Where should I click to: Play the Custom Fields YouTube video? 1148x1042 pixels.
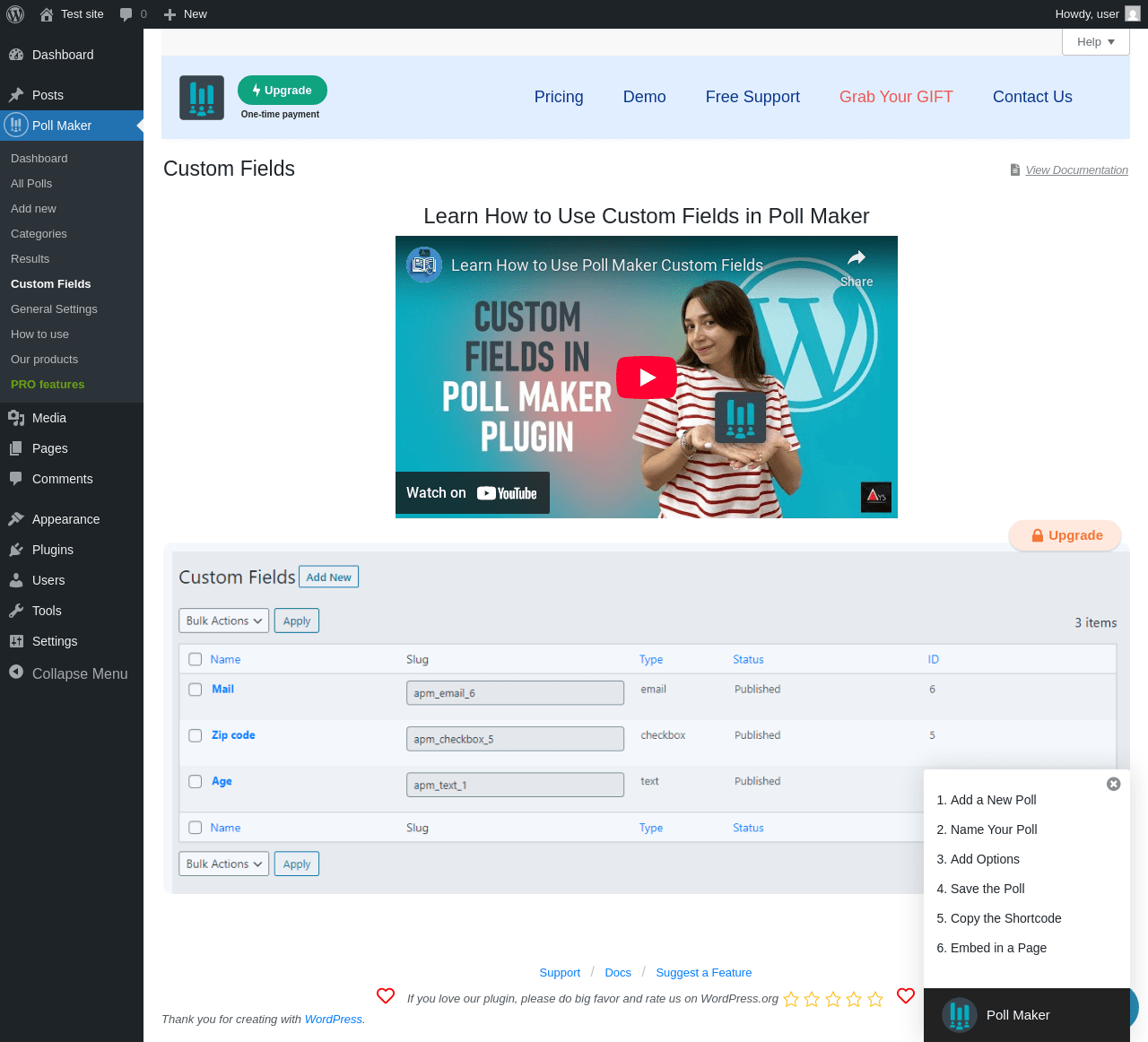point(647,378)
